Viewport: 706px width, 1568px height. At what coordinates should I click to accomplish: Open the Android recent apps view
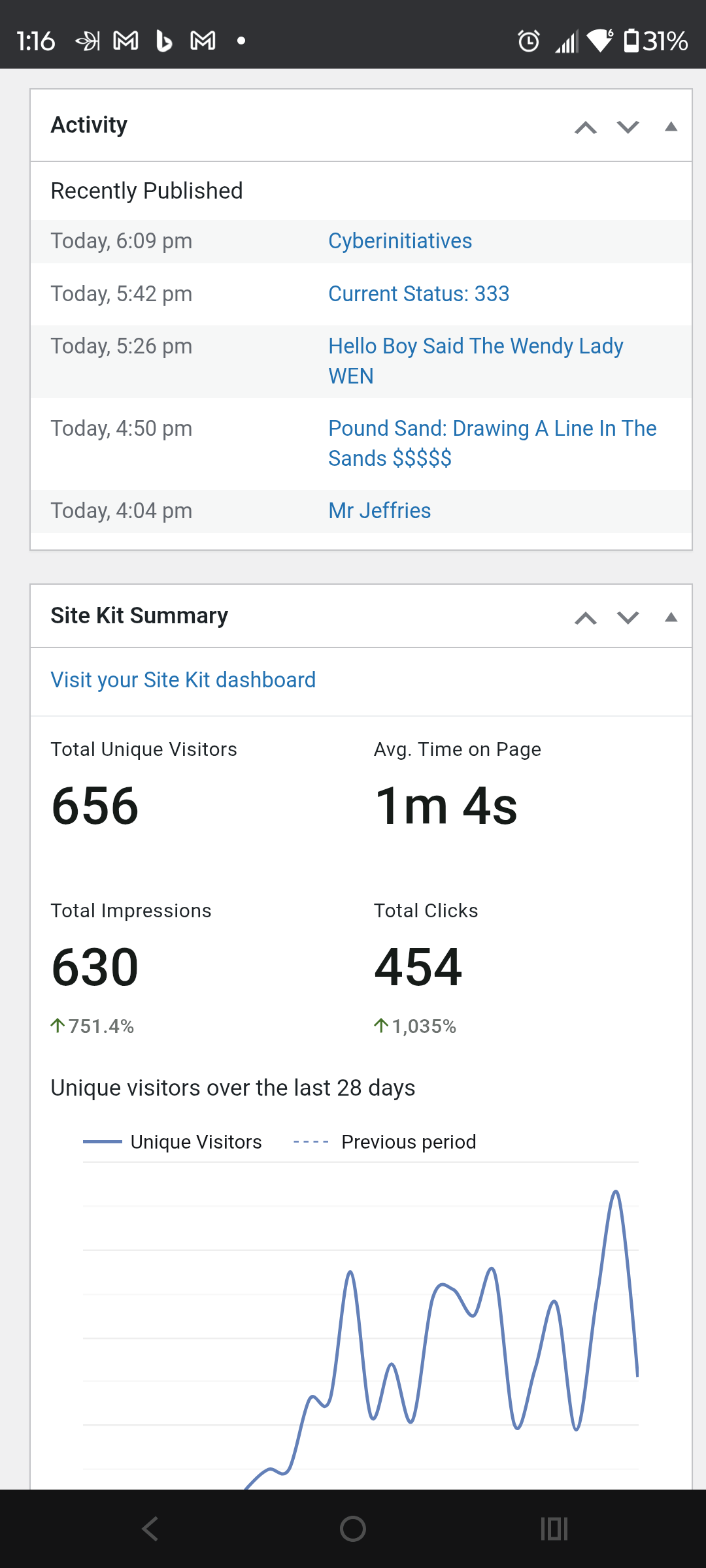(x=554, y=1529)
